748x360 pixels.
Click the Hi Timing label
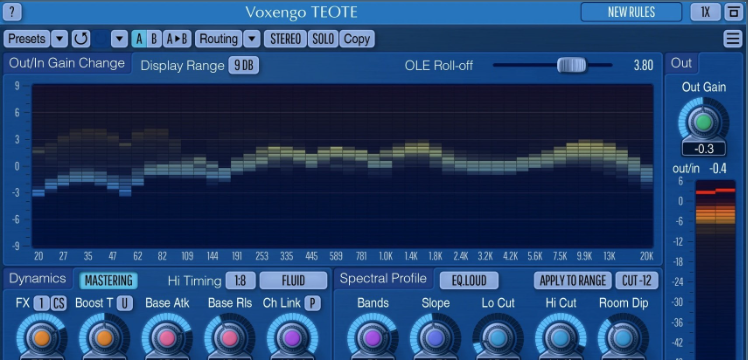(x=194, y=280)
